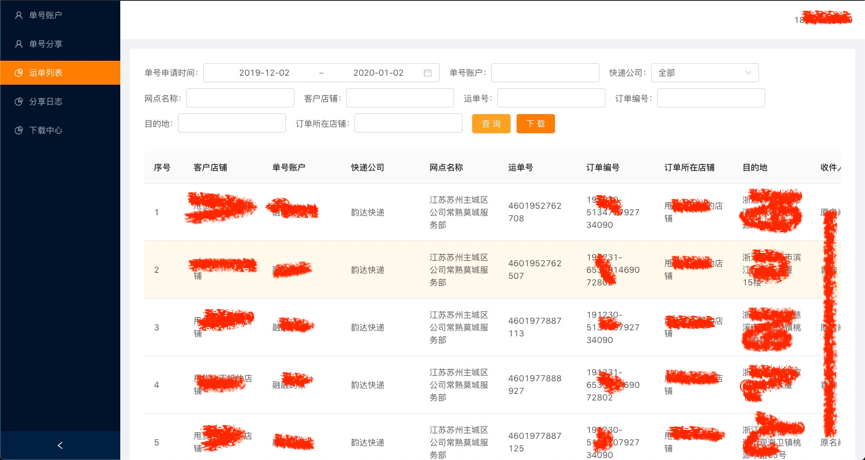Click into the 网点名称 text box
865x460 pixels.
[240, 98]
